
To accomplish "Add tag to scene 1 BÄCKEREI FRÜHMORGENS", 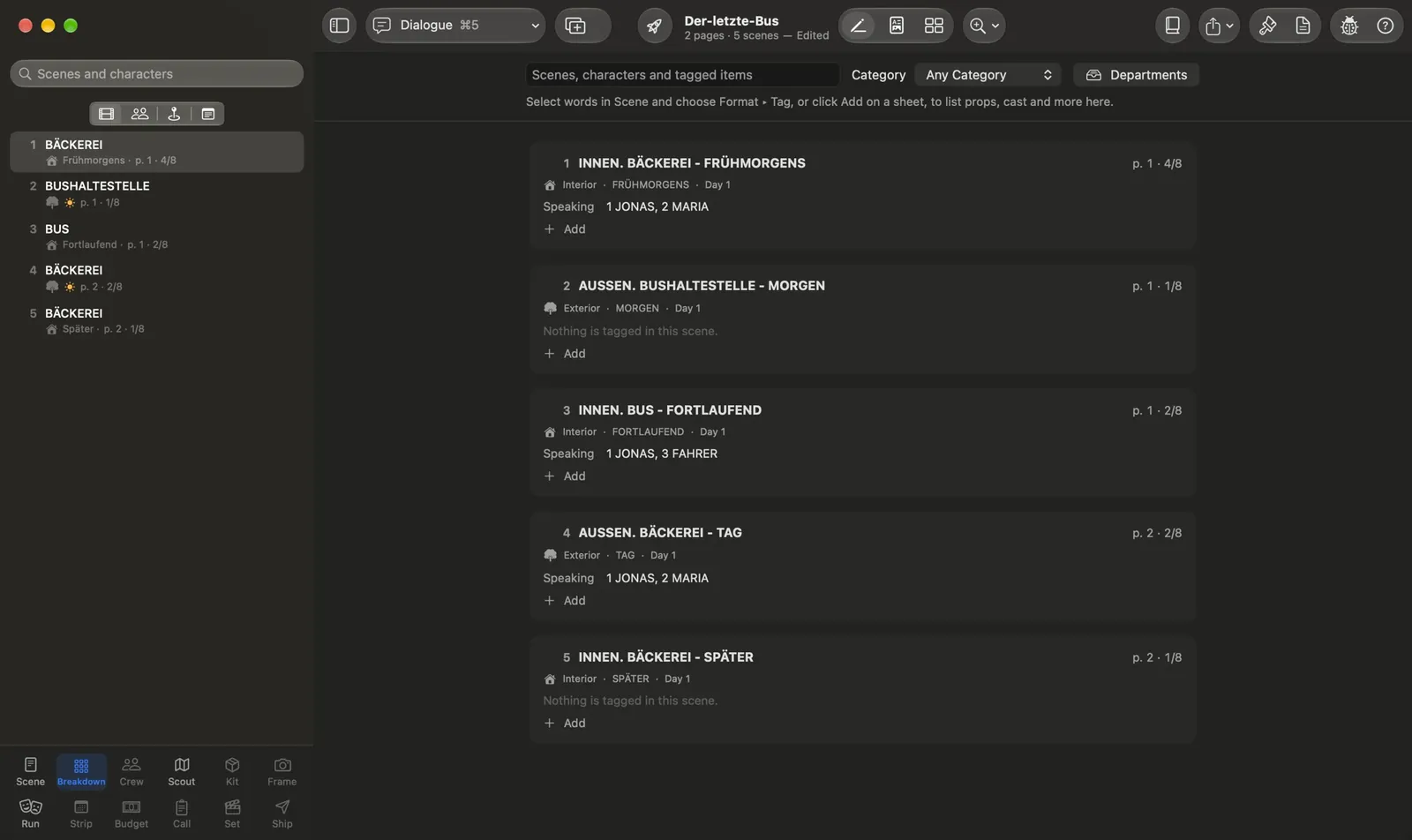I will (565, 229).
